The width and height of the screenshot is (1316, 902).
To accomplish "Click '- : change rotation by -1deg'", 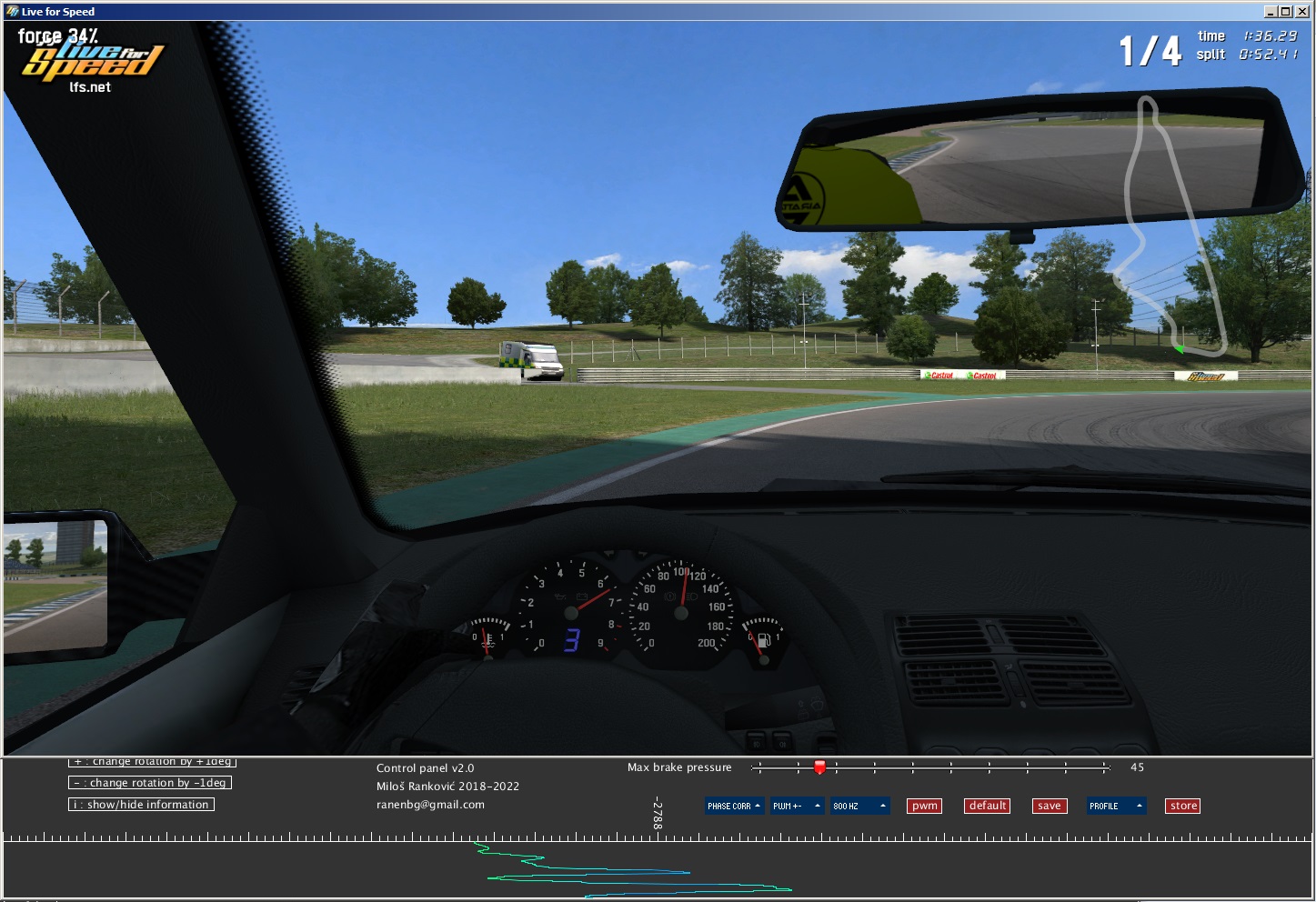I will (x=150, y=783).
